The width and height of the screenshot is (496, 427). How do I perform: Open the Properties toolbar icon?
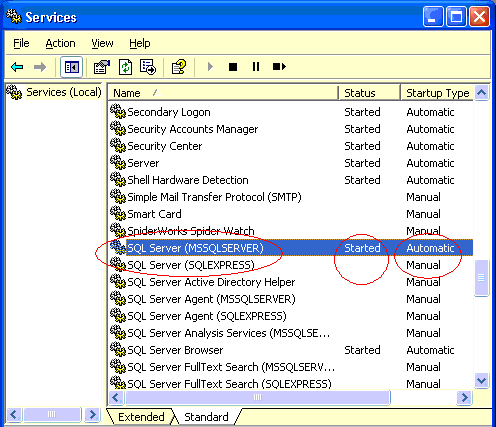[101, 67]
